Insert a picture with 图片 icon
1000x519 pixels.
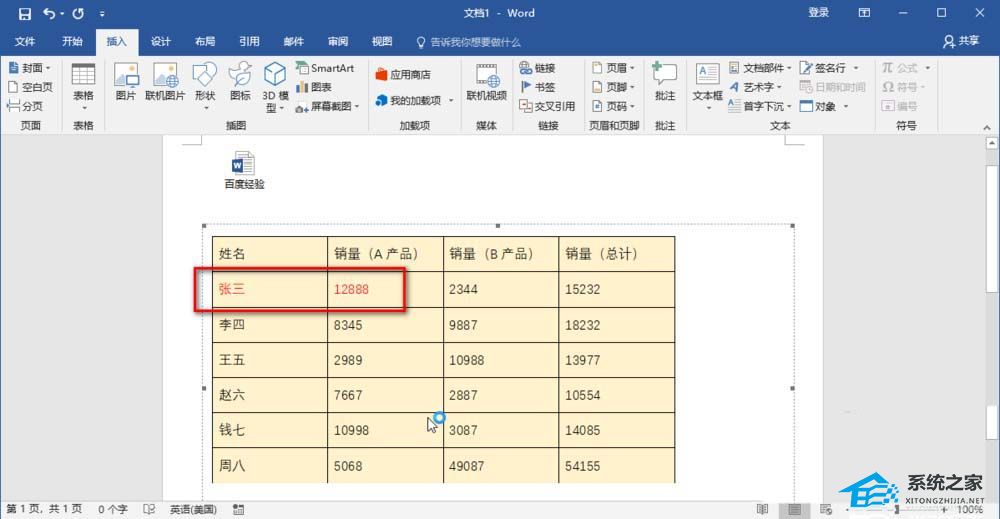(126, 82)
